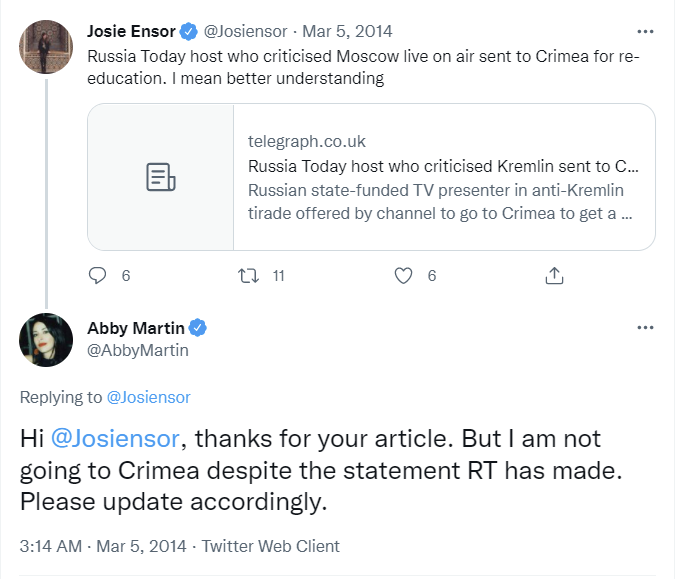Open Josie Ensor's profile avatar
This screenshot has width=695, height=579.
46,46
